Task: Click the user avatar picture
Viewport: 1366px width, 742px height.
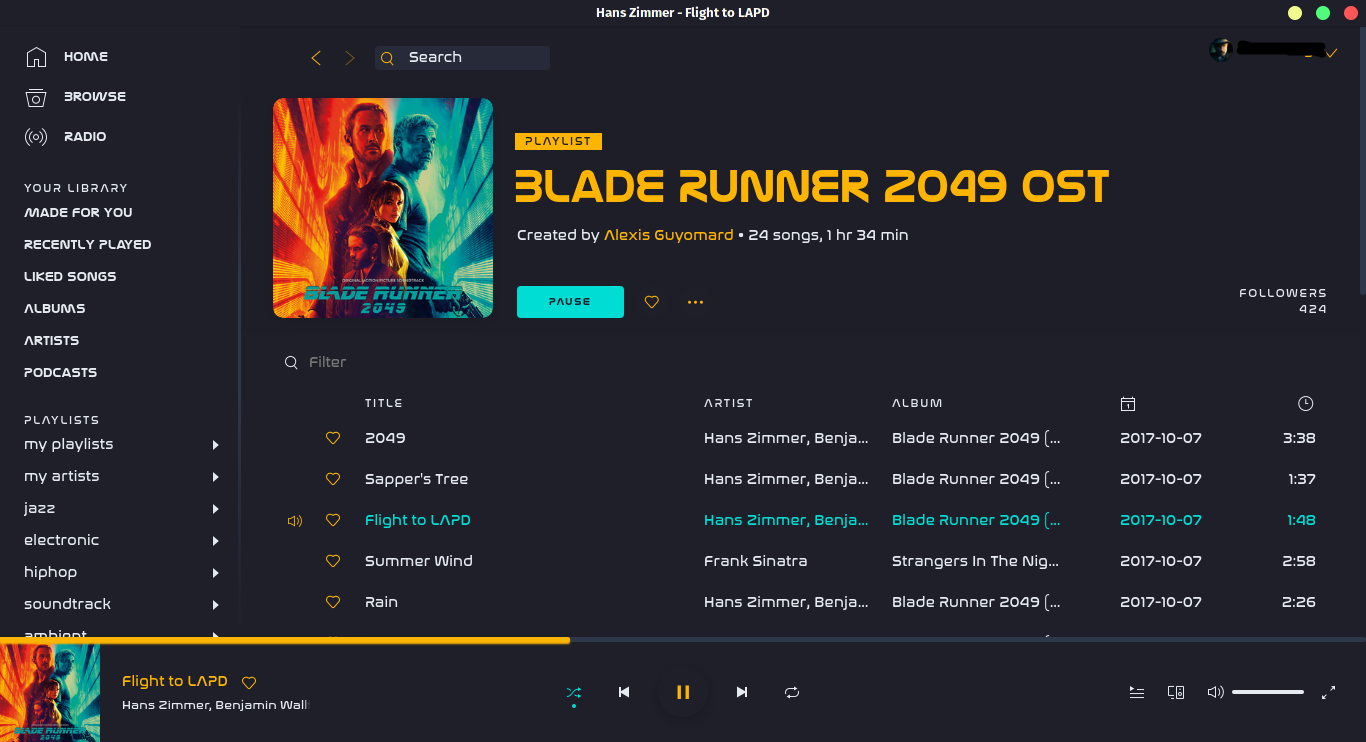Action: (1221, 50)
